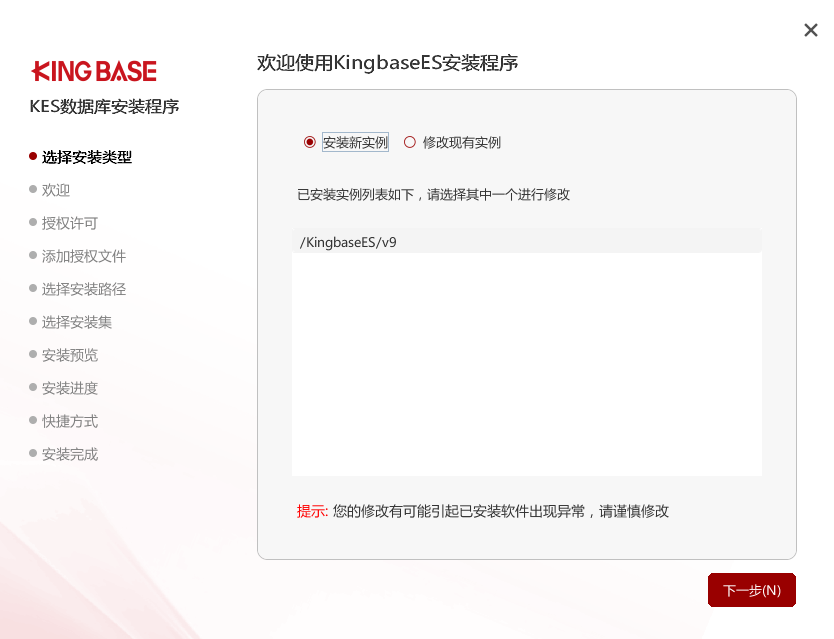This screenshot has width=834, height=639.
Task: Close the installer window with X
Action: point(810,30)
